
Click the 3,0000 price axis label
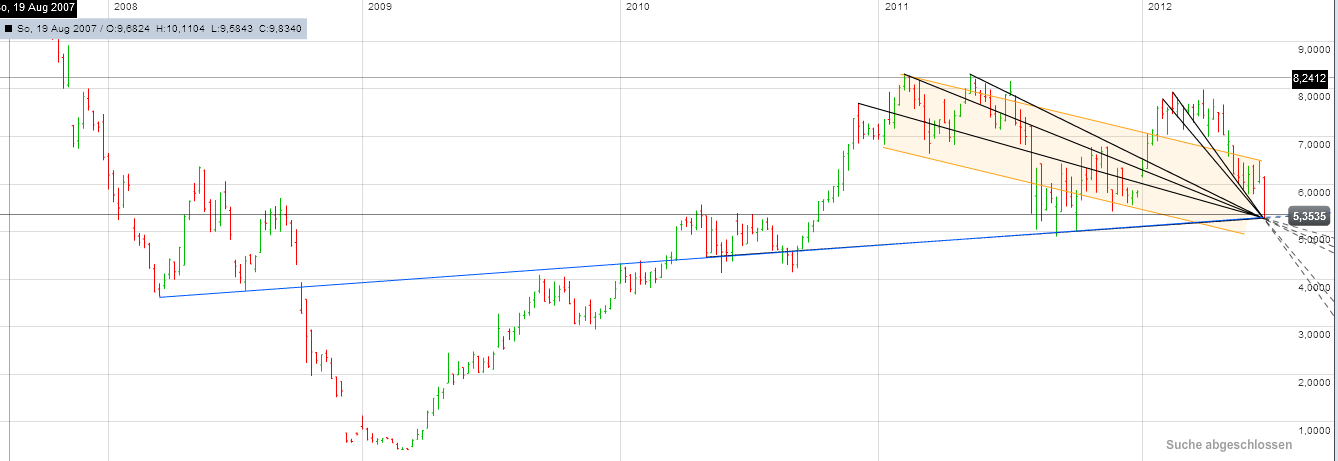pos(1311,335)
